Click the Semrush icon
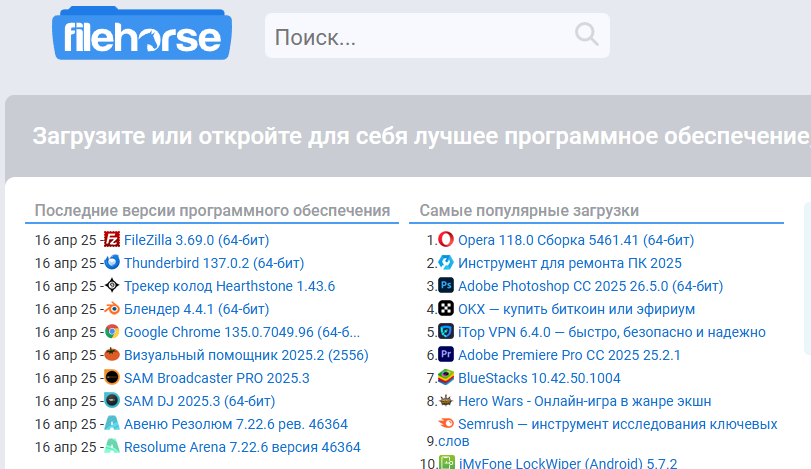 pos(446,423)
